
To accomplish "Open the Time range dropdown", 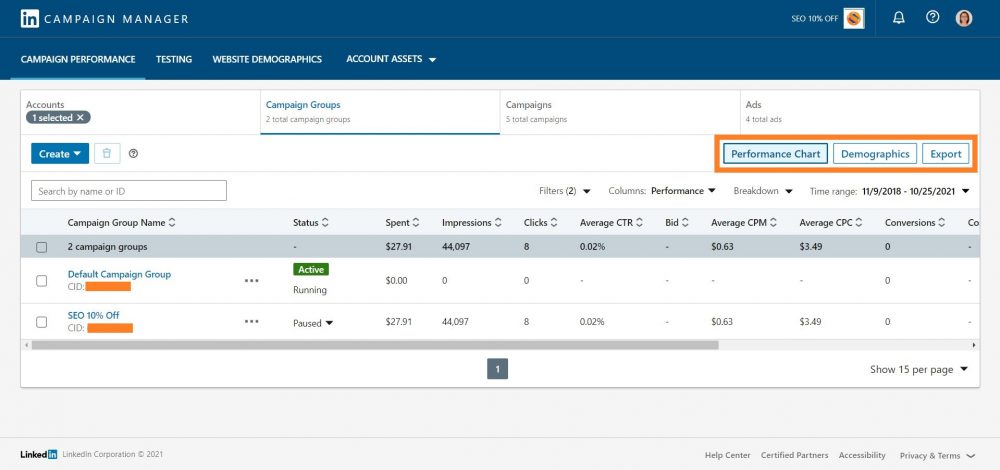I will pos(889,191).
